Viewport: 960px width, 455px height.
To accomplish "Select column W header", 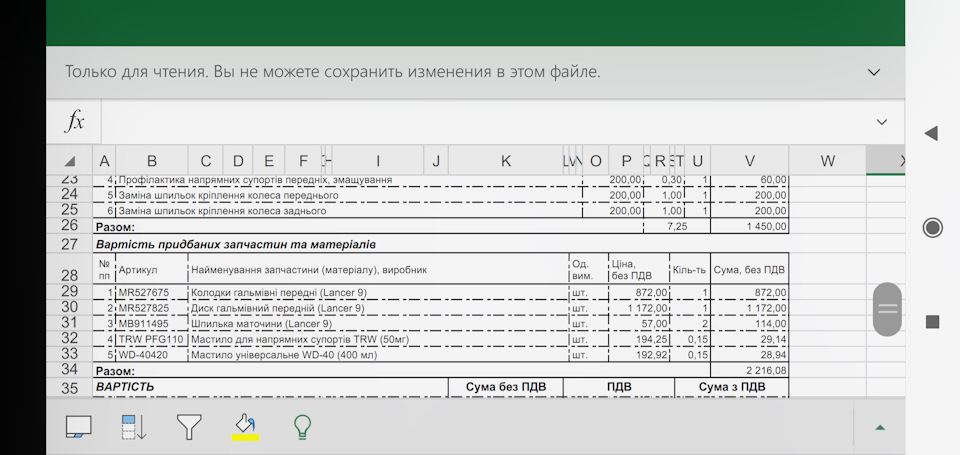I will pyautogui.click(x=827, y=161).
